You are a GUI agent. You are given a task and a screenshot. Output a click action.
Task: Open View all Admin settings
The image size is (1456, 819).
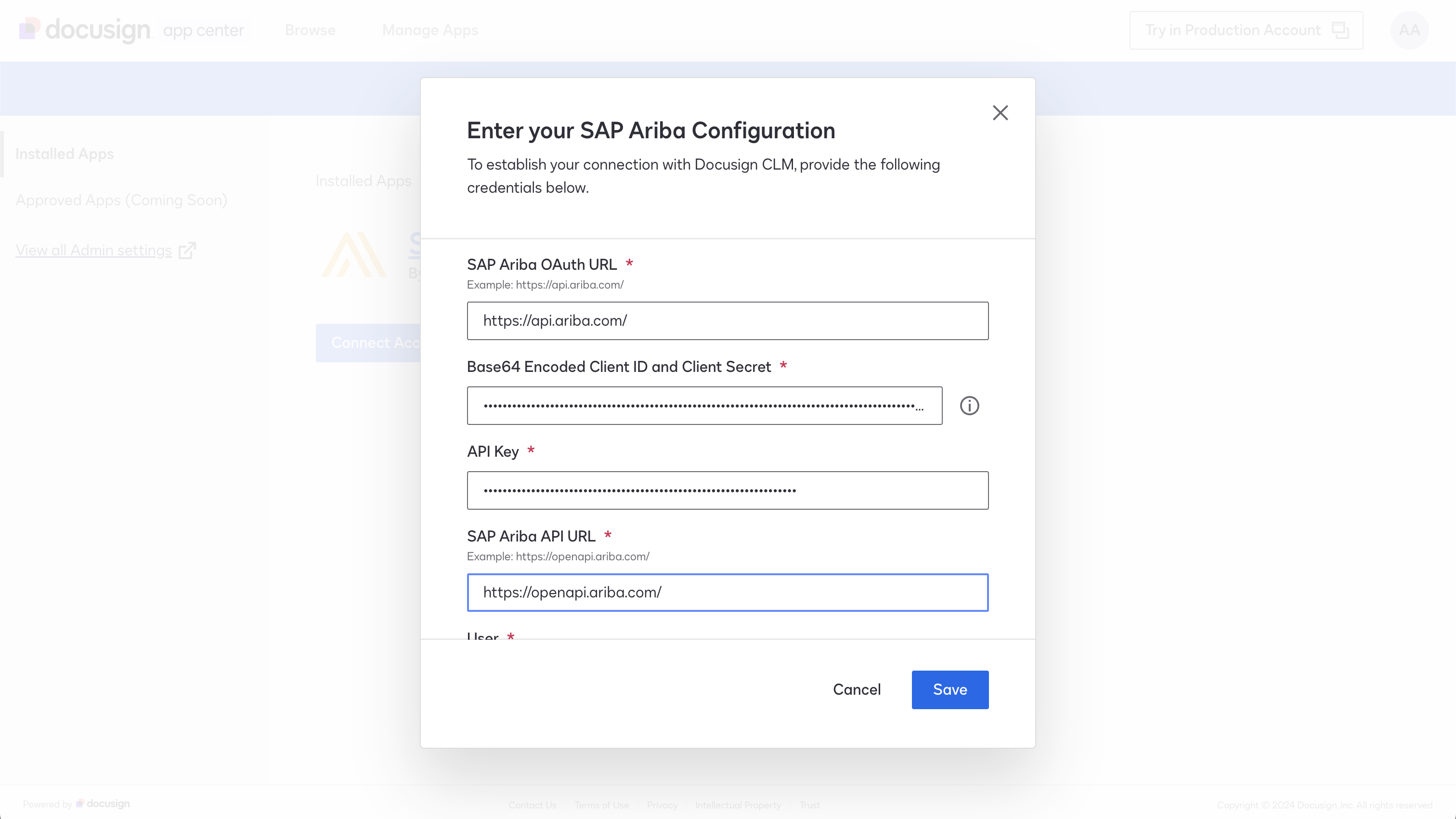coord(93,250)
